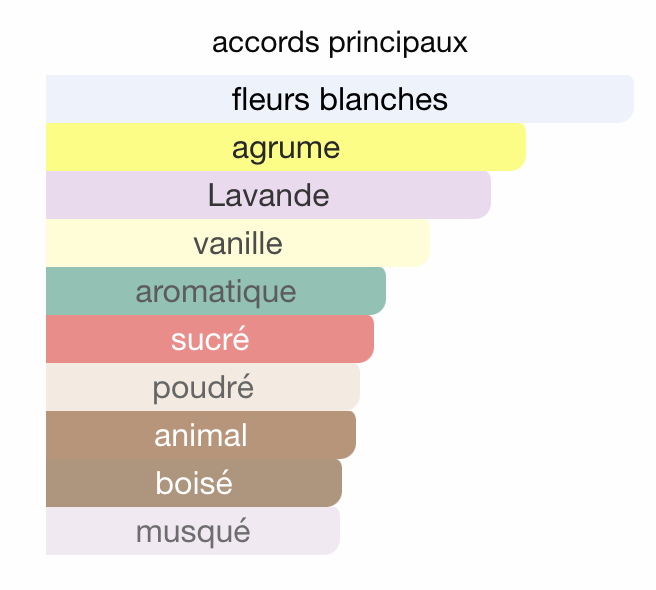Image resolution: width=656 pixels, height=590 pixels.
Task: Select the 'Lavande' text label
Action: pyautogui.click(x=268, y=195)
